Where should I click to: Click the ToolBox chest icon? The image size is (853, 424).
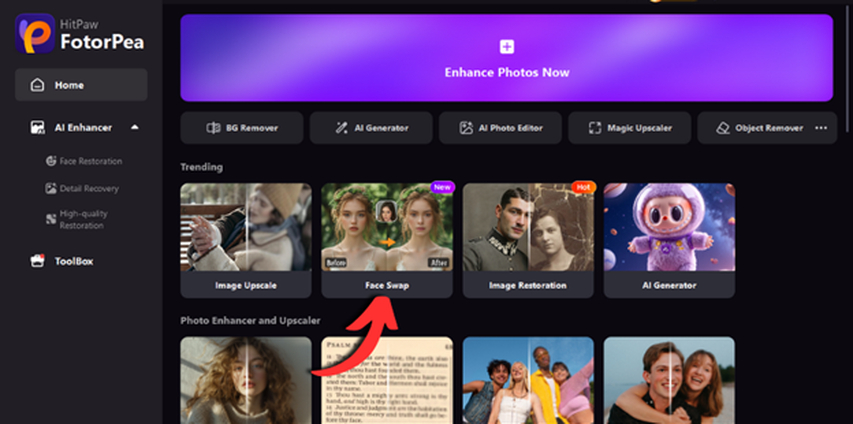37,261
